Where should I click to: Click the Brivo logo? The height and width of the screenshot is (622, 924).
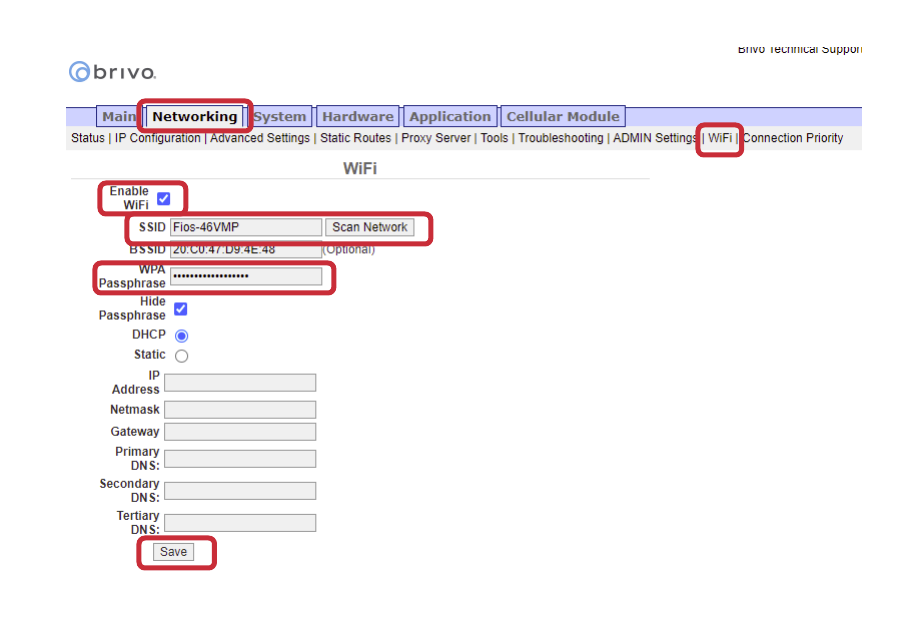112,72
